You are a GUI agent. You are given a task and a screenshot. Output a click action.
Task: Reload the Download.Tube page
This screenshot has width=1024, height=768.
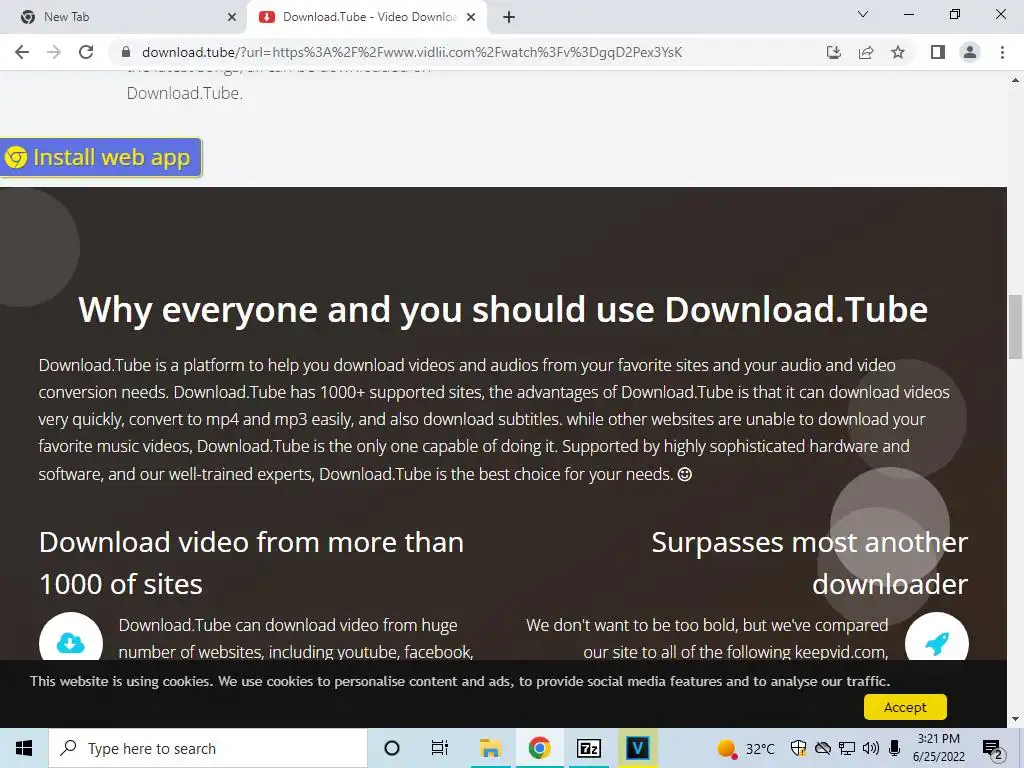86,52
